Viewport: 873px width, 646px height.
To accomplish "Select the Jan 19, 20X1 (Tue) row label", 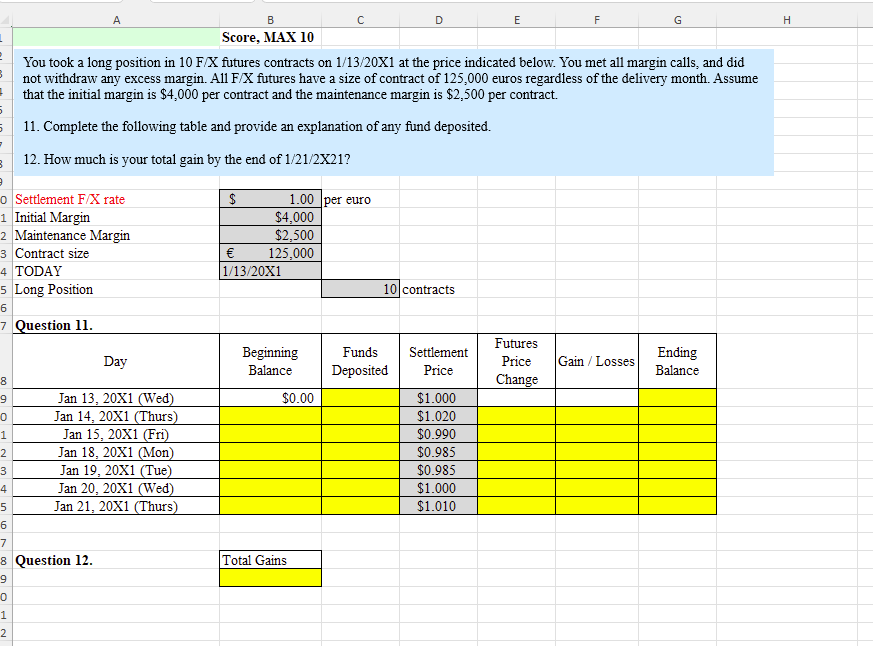I will coord(116,470).
